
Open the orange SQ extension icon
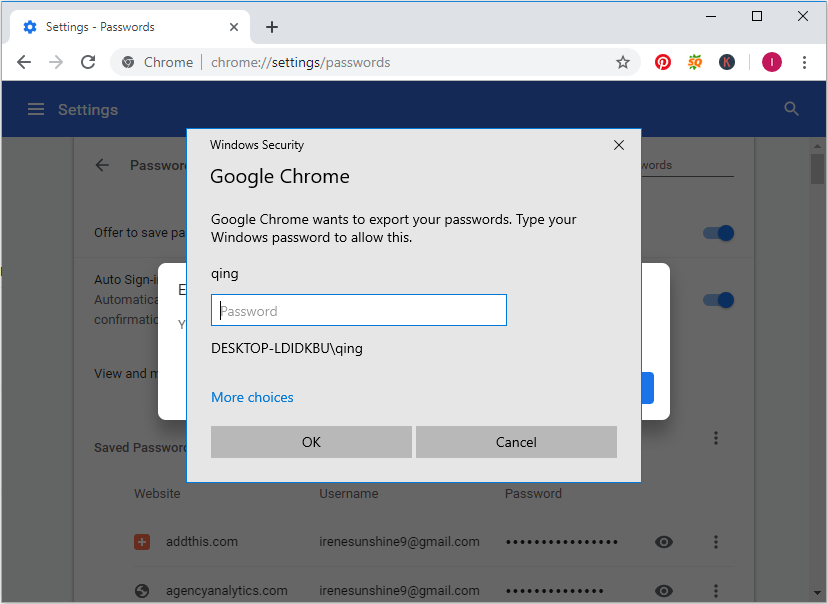click(695, 62)
